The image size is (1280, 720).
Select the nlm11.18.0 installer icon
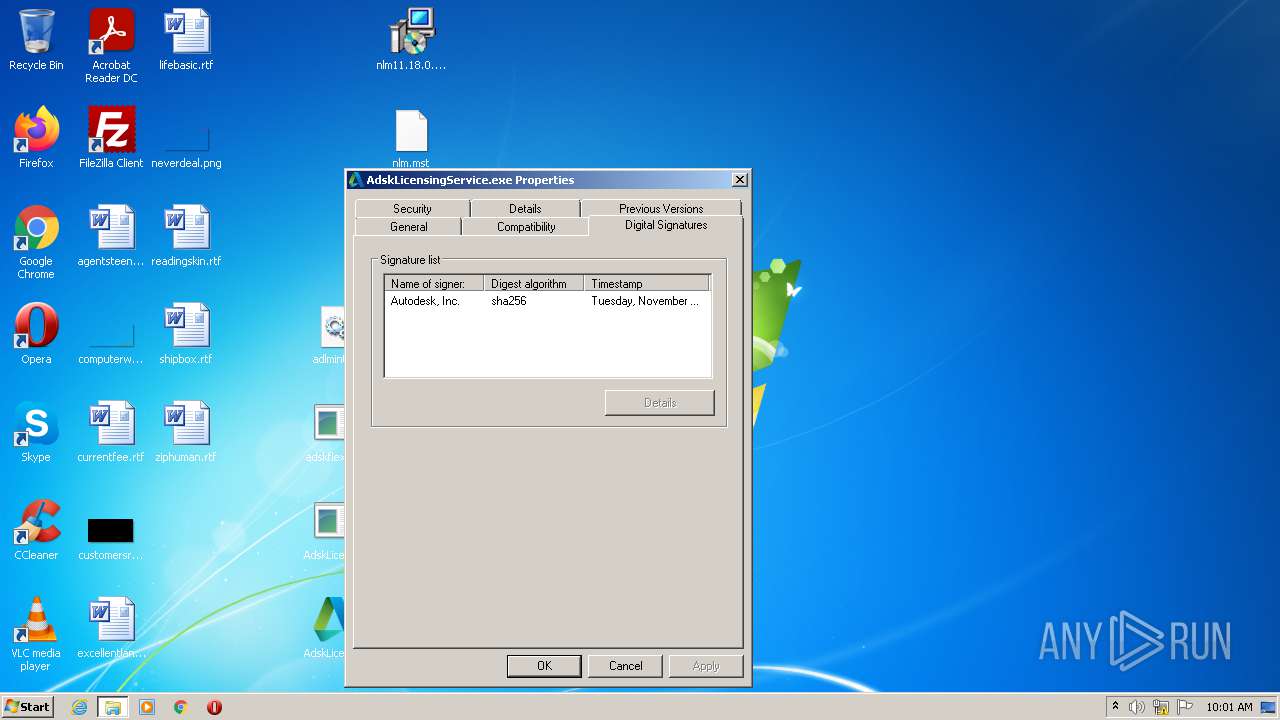(411, 40)
